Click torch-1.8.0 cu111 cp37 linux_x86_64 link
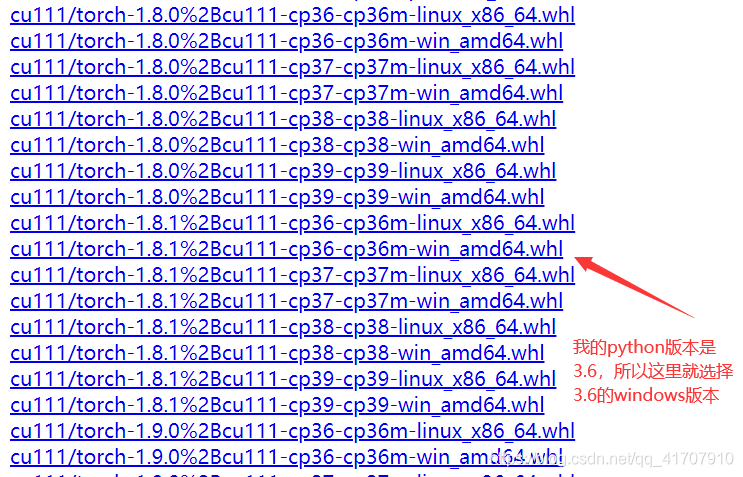The image size is (743, 477). click(x=292, y=68)
